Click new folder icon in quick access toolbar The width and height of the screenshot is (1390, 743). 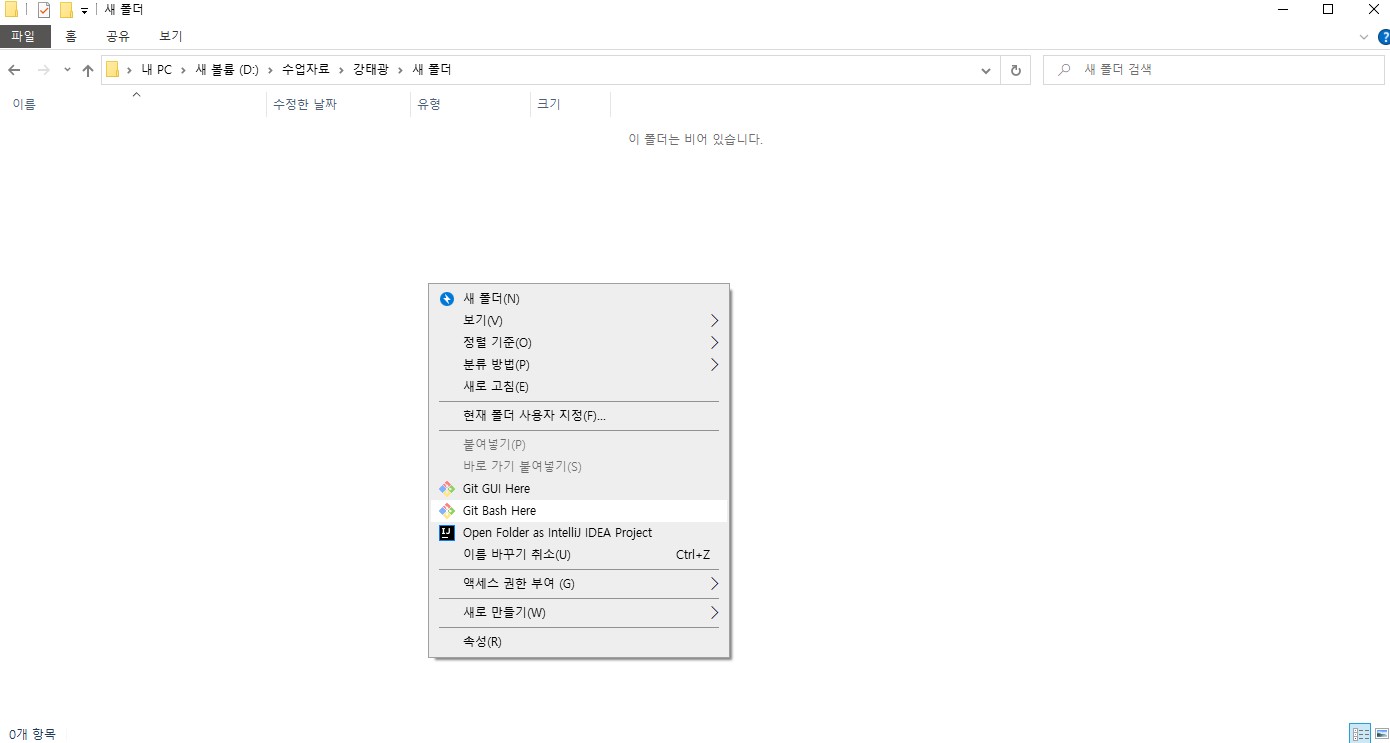click(66, 10)
